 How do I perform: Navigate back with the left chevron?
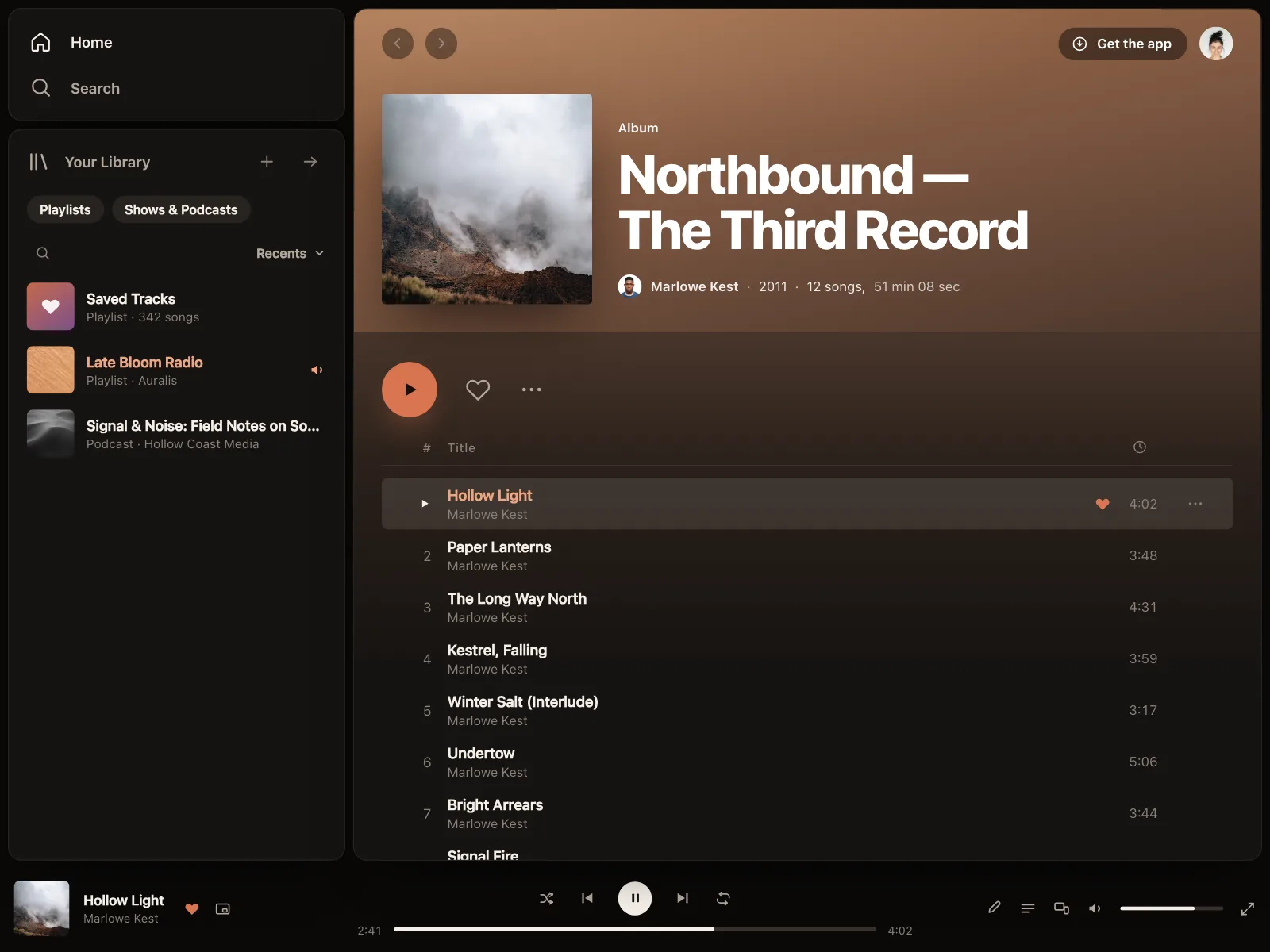(x=398, y=44)
